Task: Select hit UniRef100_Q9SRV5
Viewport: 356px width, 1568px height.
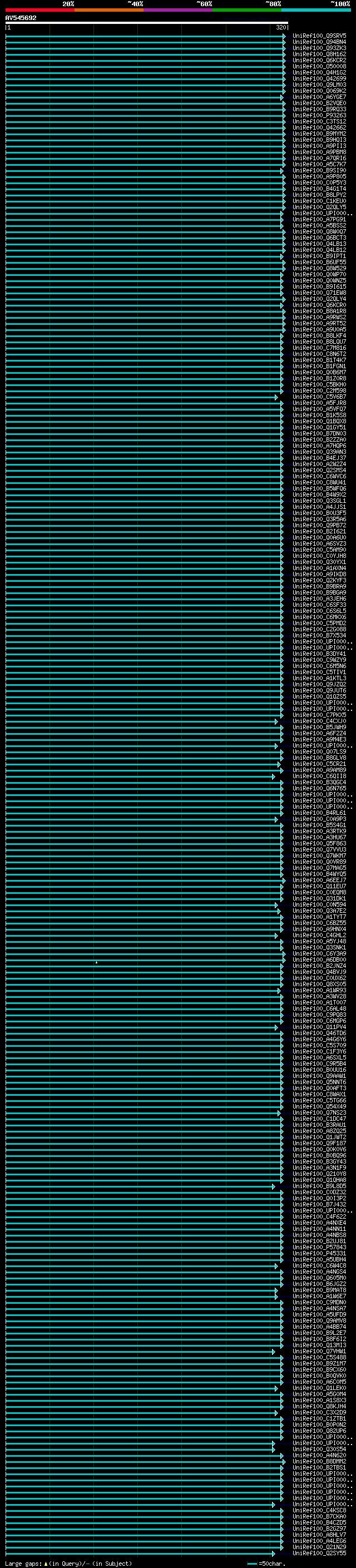Action: coord(319,36)
